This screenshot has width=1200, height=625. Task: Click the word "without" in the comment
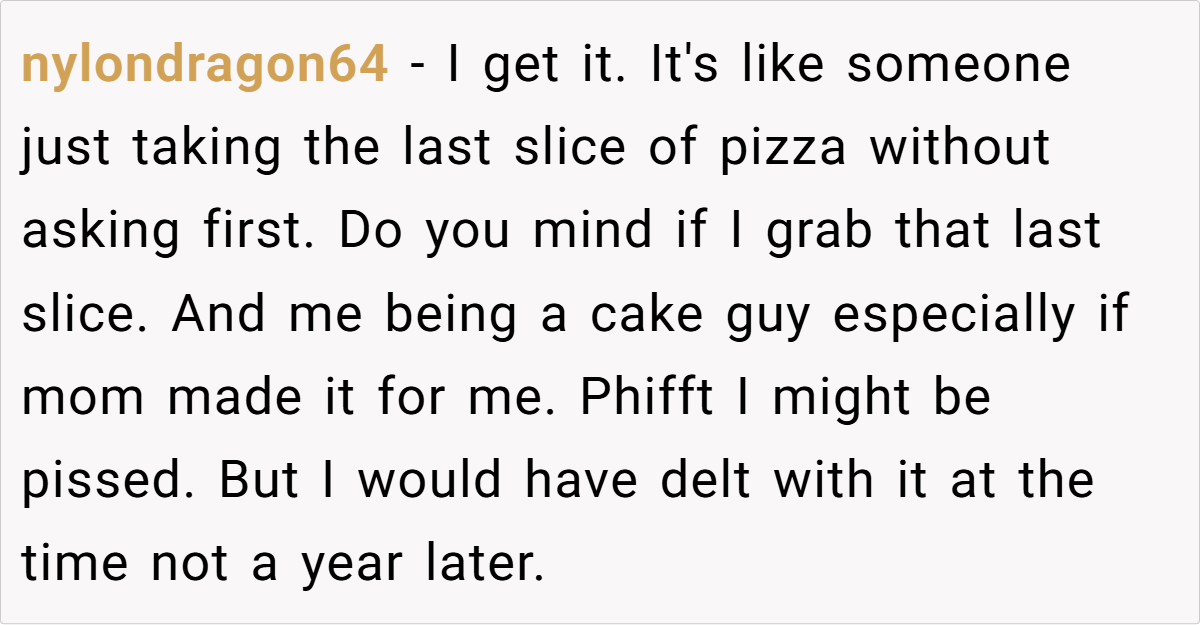(x=960, y=149)
